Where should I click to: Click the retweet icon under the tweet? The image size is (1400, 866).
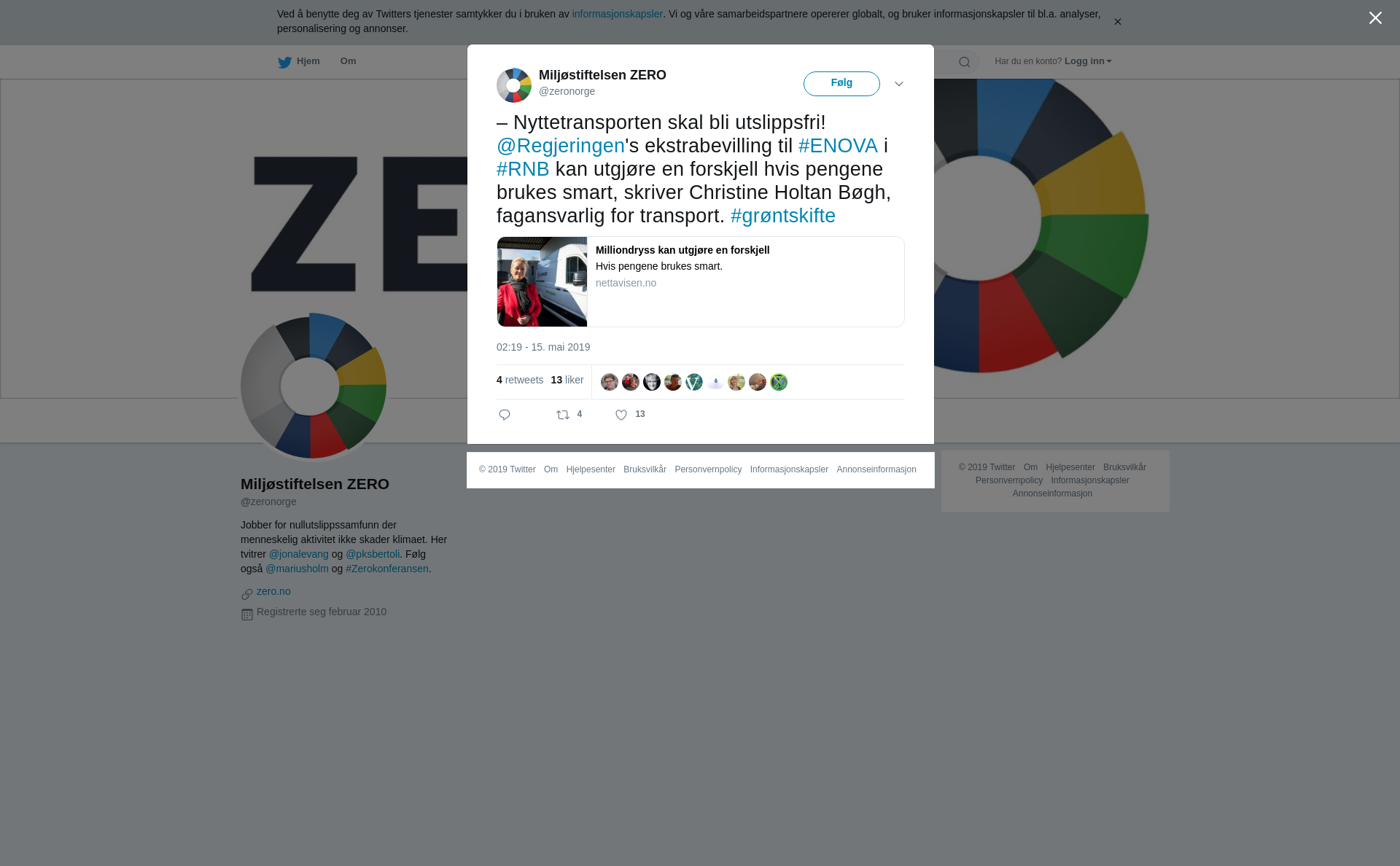(563, 415)
